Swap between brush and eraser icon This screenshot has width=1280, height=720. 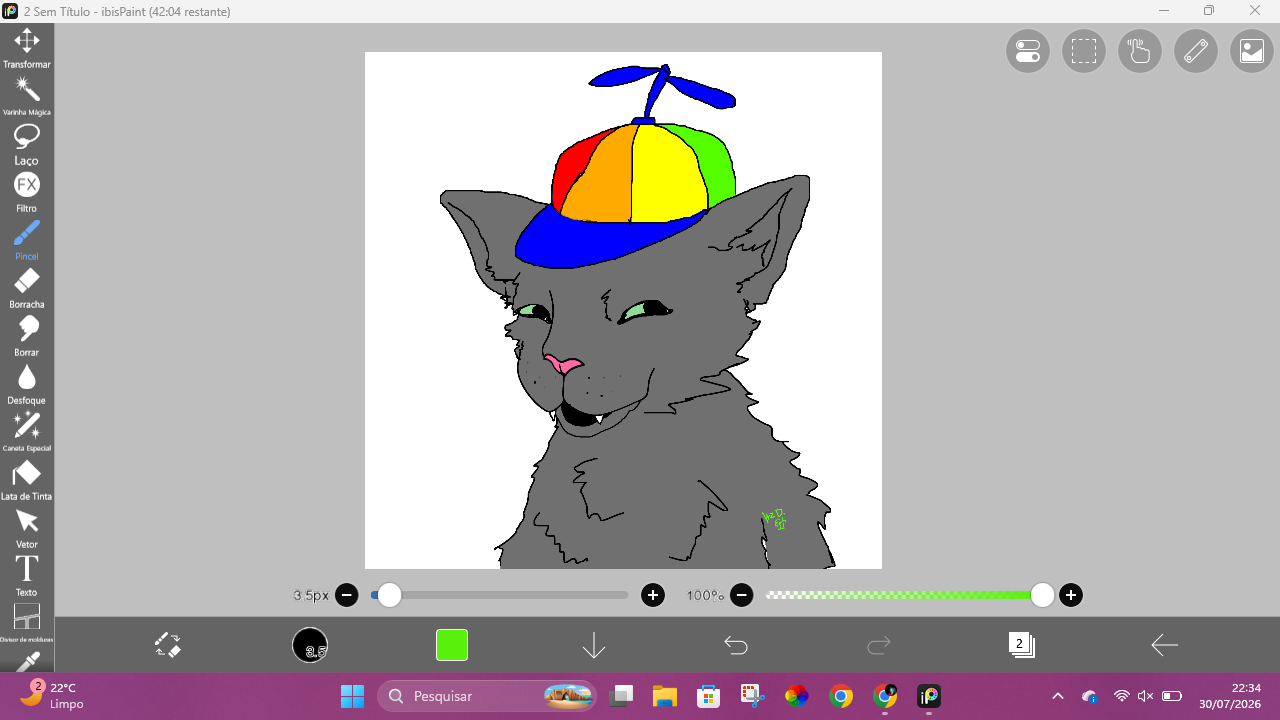167,645
